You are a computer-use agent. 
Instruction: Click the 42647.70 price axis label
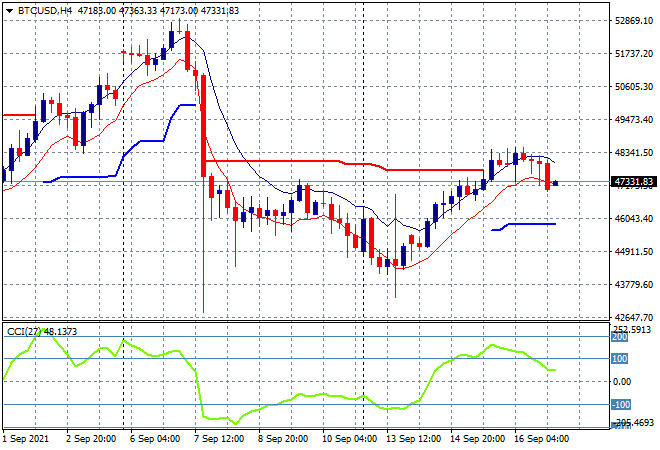(x=632, y=317)
